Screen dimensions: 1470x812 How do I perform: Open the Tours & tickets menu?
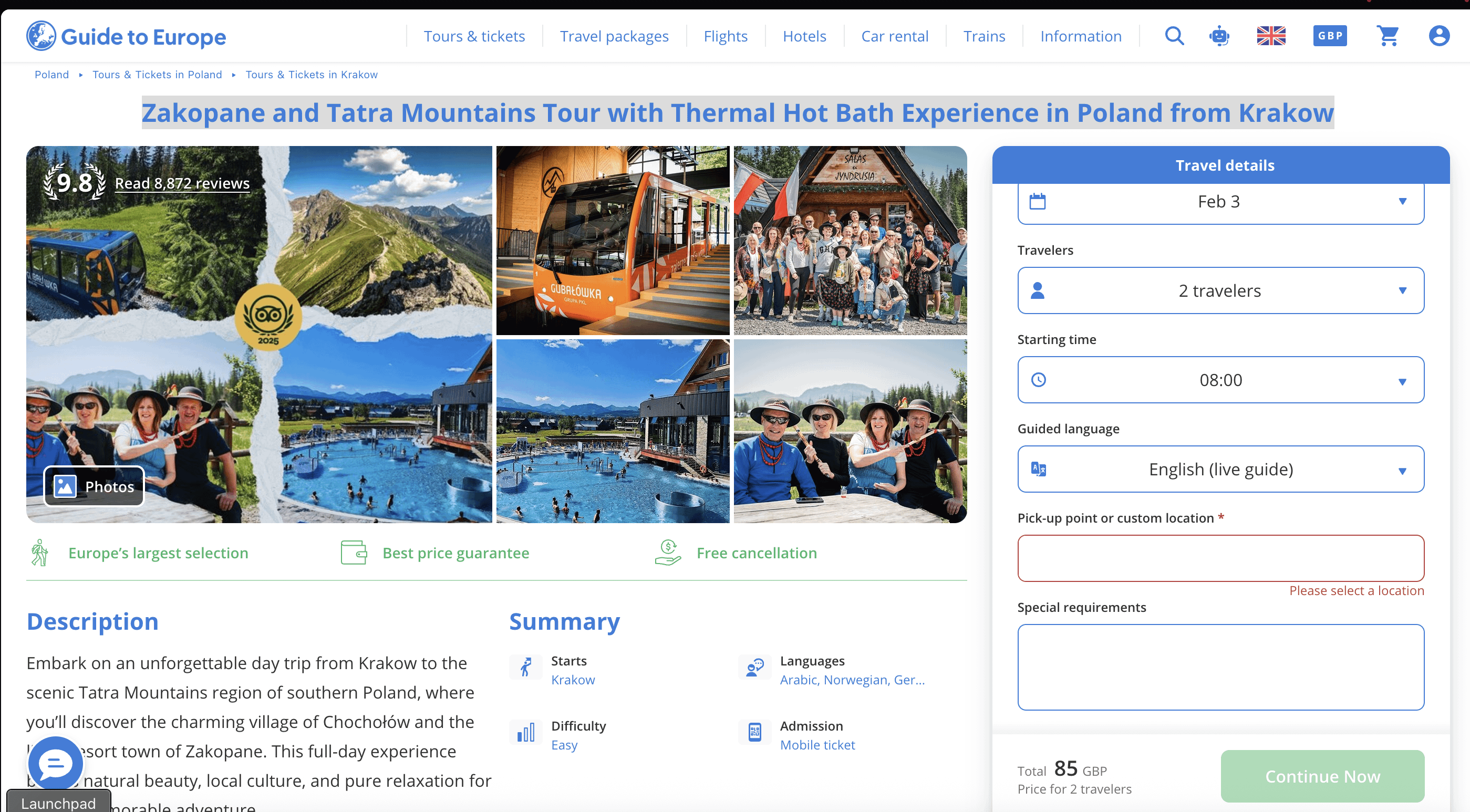pos(474,36)
